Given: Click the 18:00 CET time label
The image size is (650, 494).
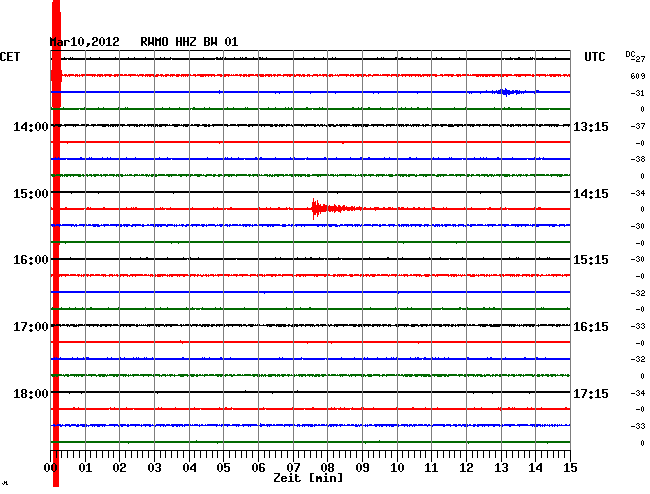Looking at the screenshot, I should [31, 393].
